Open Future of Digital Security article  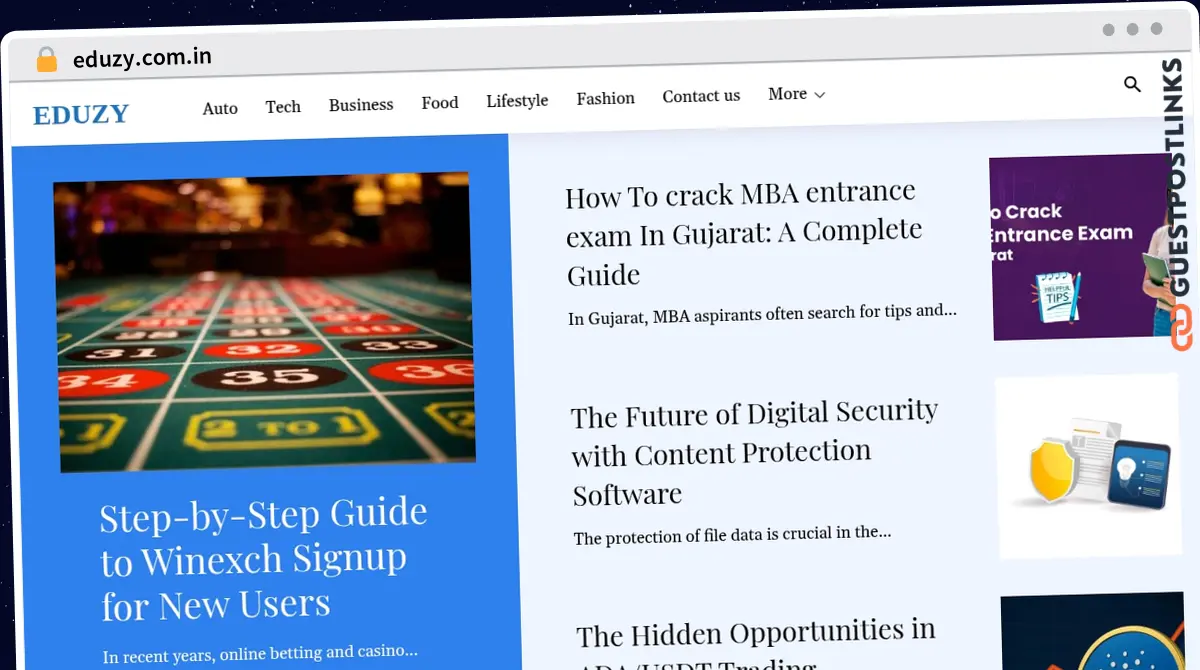point(755,453)
